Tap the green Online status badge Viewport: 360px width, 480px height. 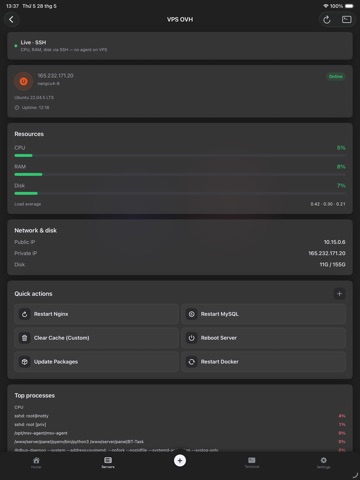(335, 76)
